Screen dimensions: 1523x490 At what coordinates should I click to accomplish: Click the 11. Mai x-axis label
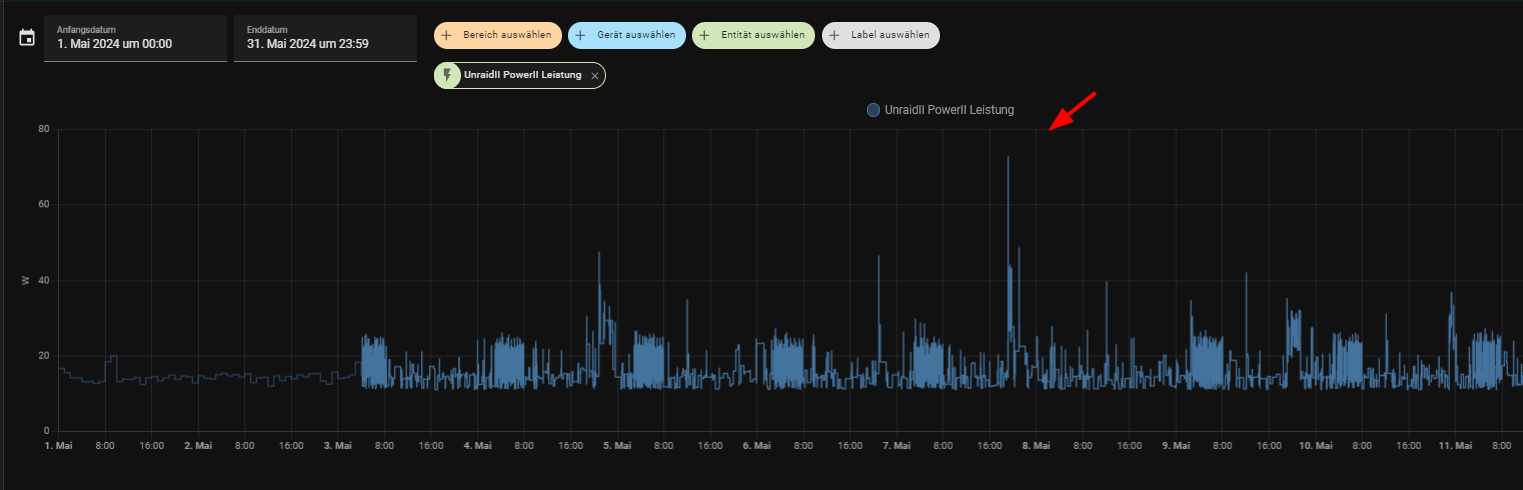1455,445
